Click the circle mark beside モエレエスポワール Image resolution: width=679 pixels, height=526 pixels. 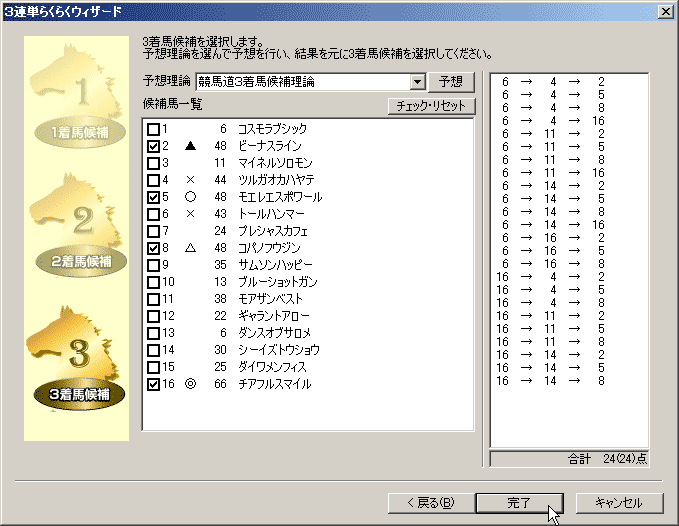[x=190, y=197]
